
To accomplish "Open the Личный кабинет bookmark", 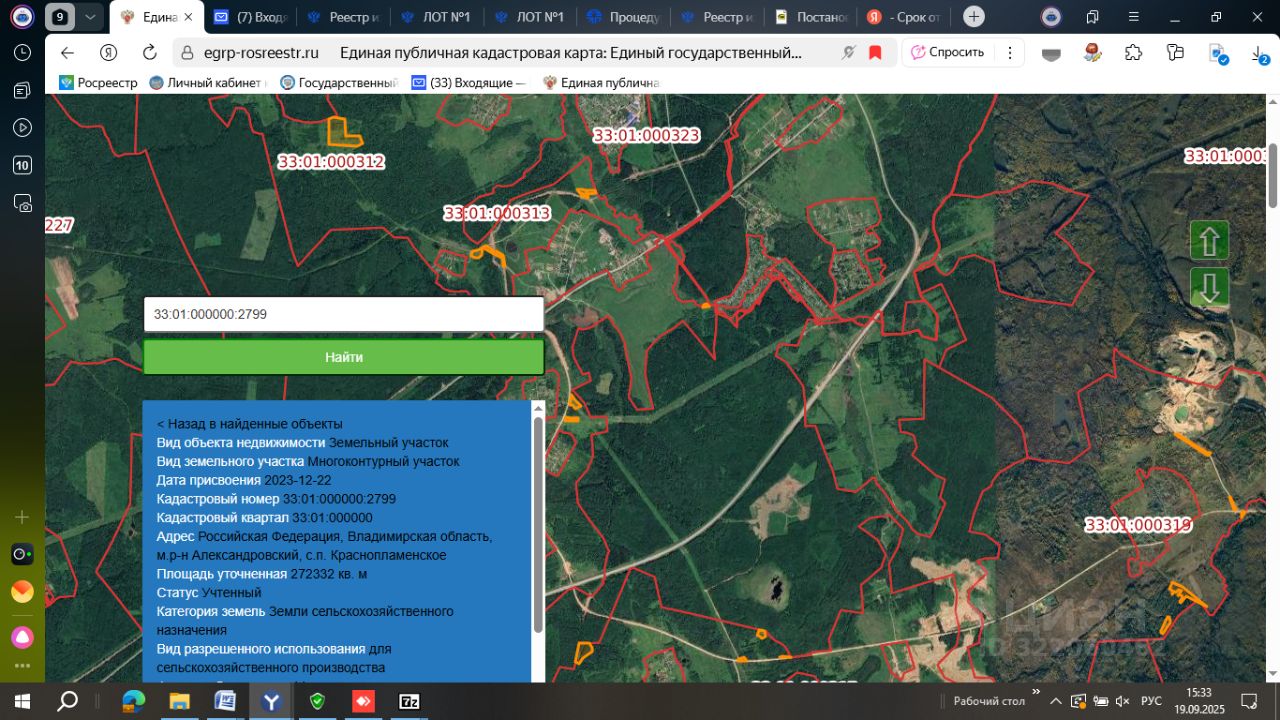I will click(209, 83).
